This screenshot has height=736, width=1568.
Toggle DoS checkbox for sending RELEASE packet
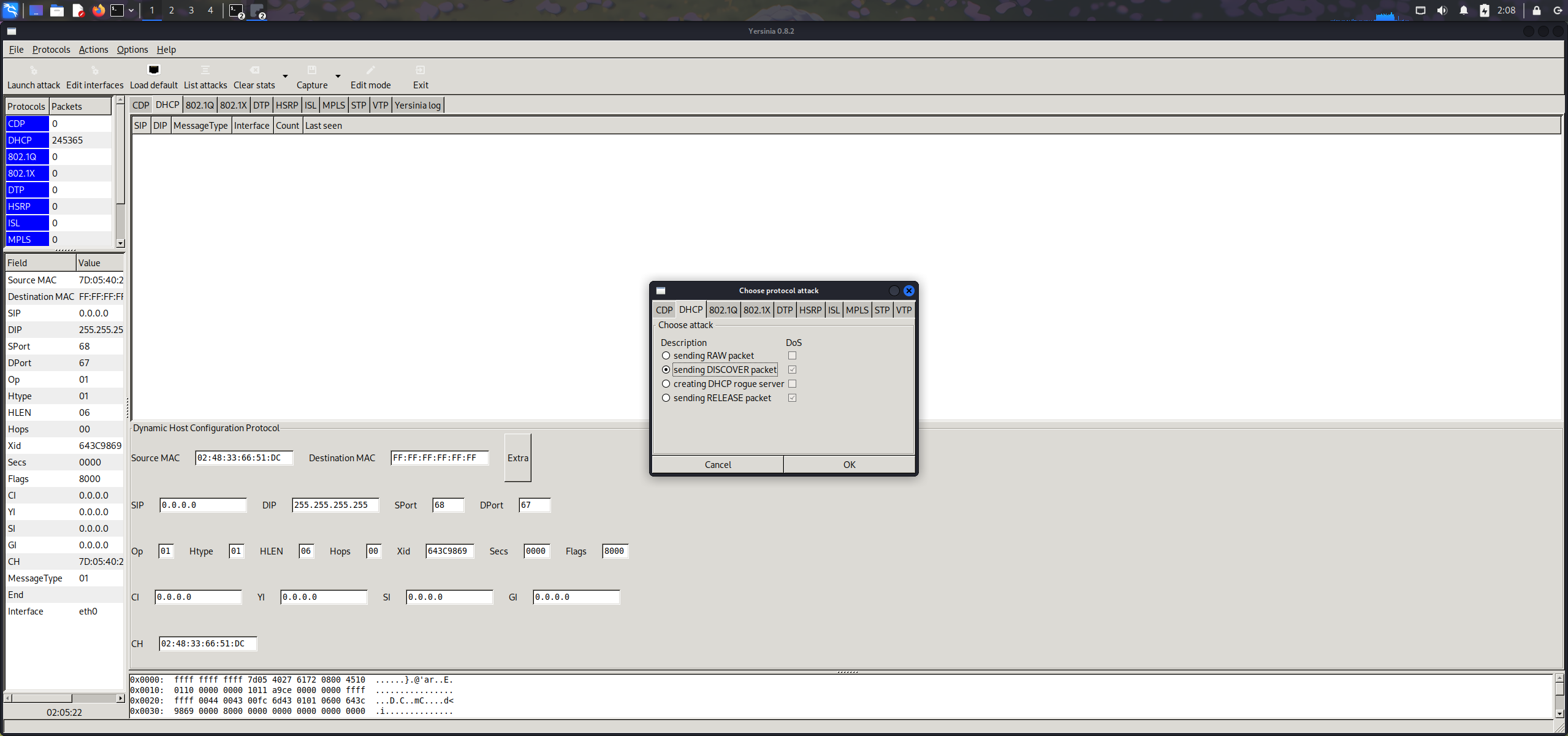(792, 398)
